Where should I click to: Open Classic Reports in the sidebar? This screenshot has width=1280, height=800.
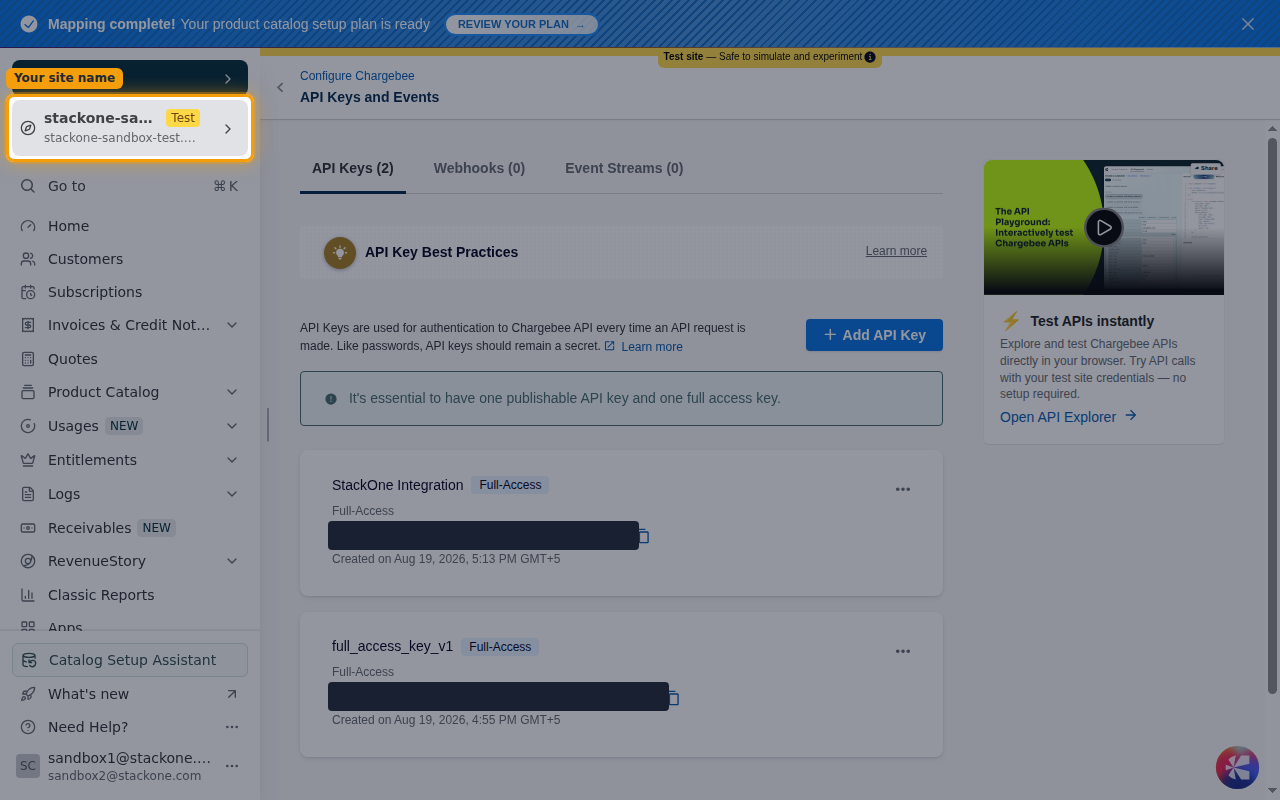130,595
